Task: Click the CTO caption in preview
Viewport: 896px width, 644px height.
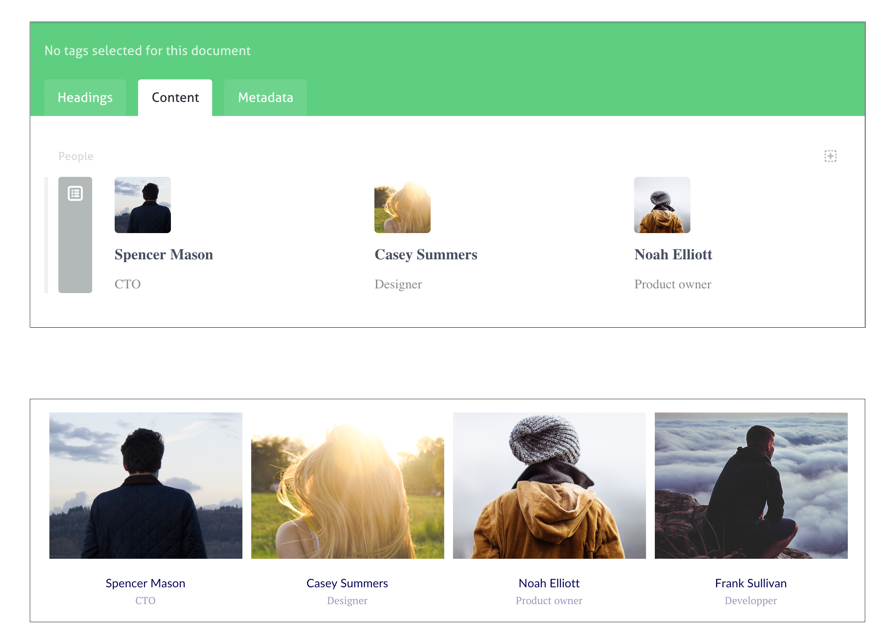Action: (145, 601)
